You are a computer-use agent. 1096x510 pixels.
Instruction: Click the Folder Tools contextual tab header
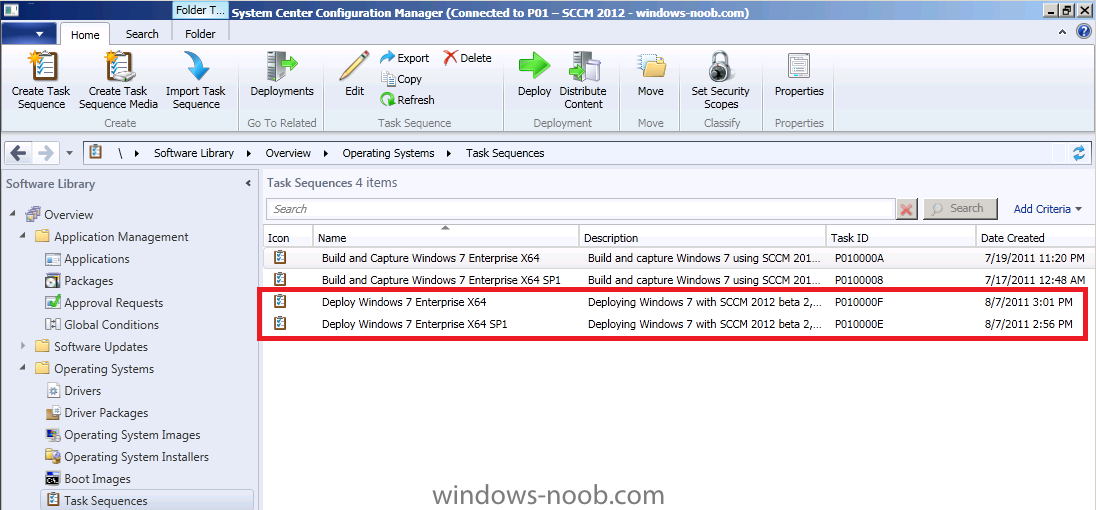[x=200, y=10]
